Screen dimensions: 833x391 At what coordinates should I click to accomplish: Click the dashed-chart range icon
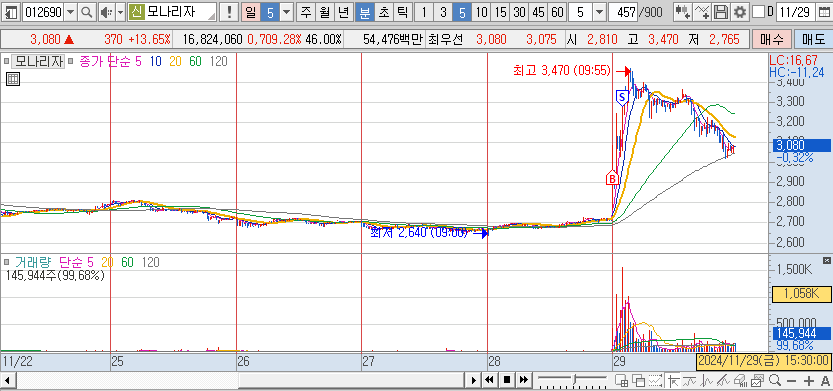(656, 380)
